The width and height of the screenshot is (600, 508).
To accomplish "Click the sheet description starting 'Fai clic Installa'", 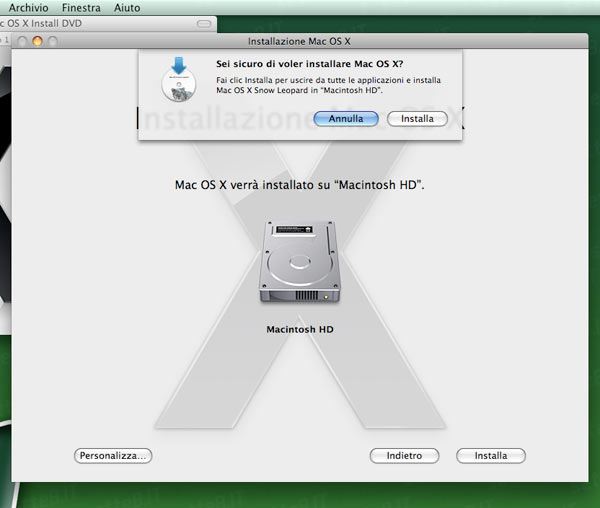I will click(x=328, y=85).
